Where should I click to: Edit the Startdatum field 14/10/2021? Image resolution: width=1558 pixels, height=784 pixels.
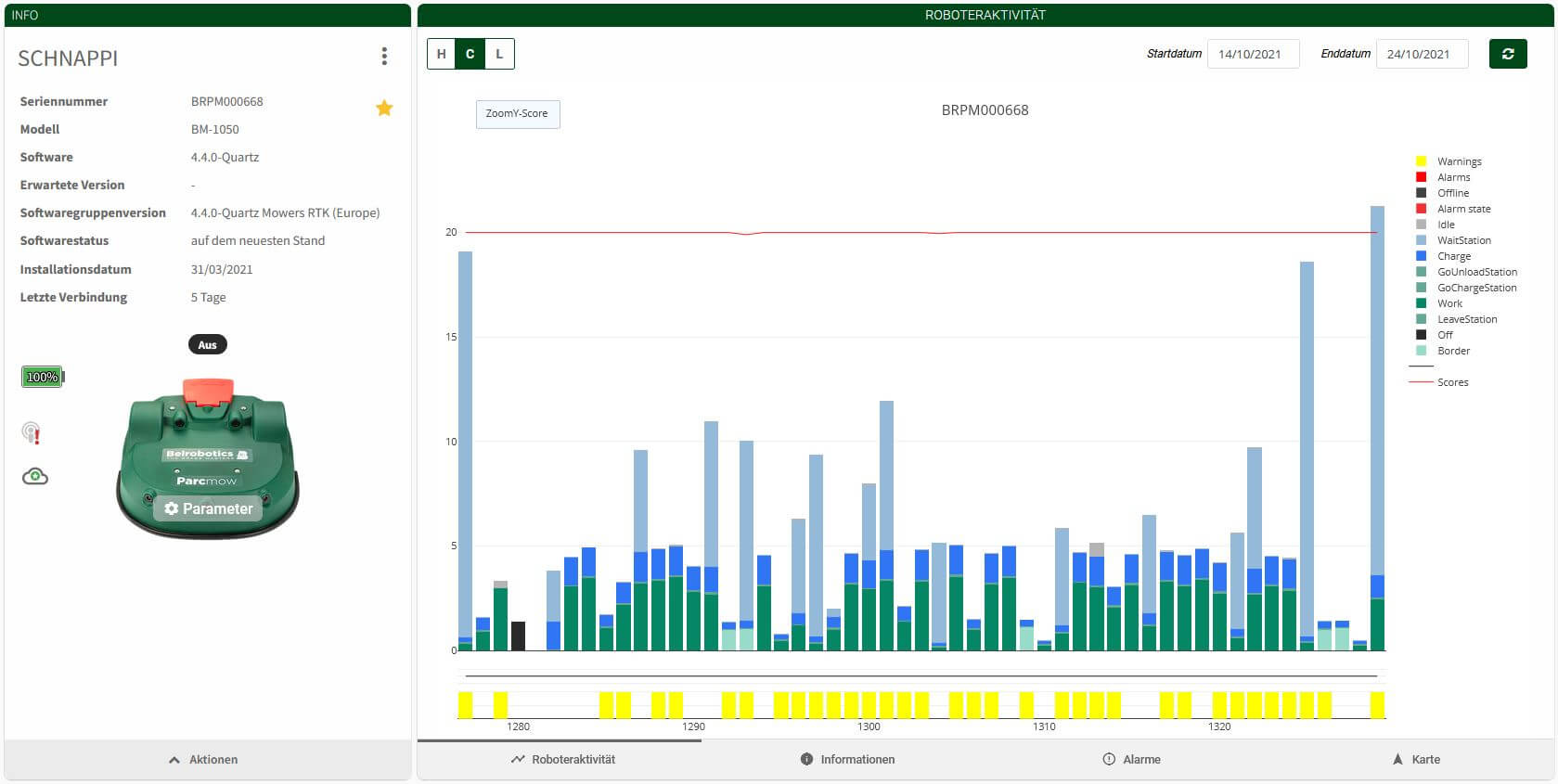tap(1253, 54)
